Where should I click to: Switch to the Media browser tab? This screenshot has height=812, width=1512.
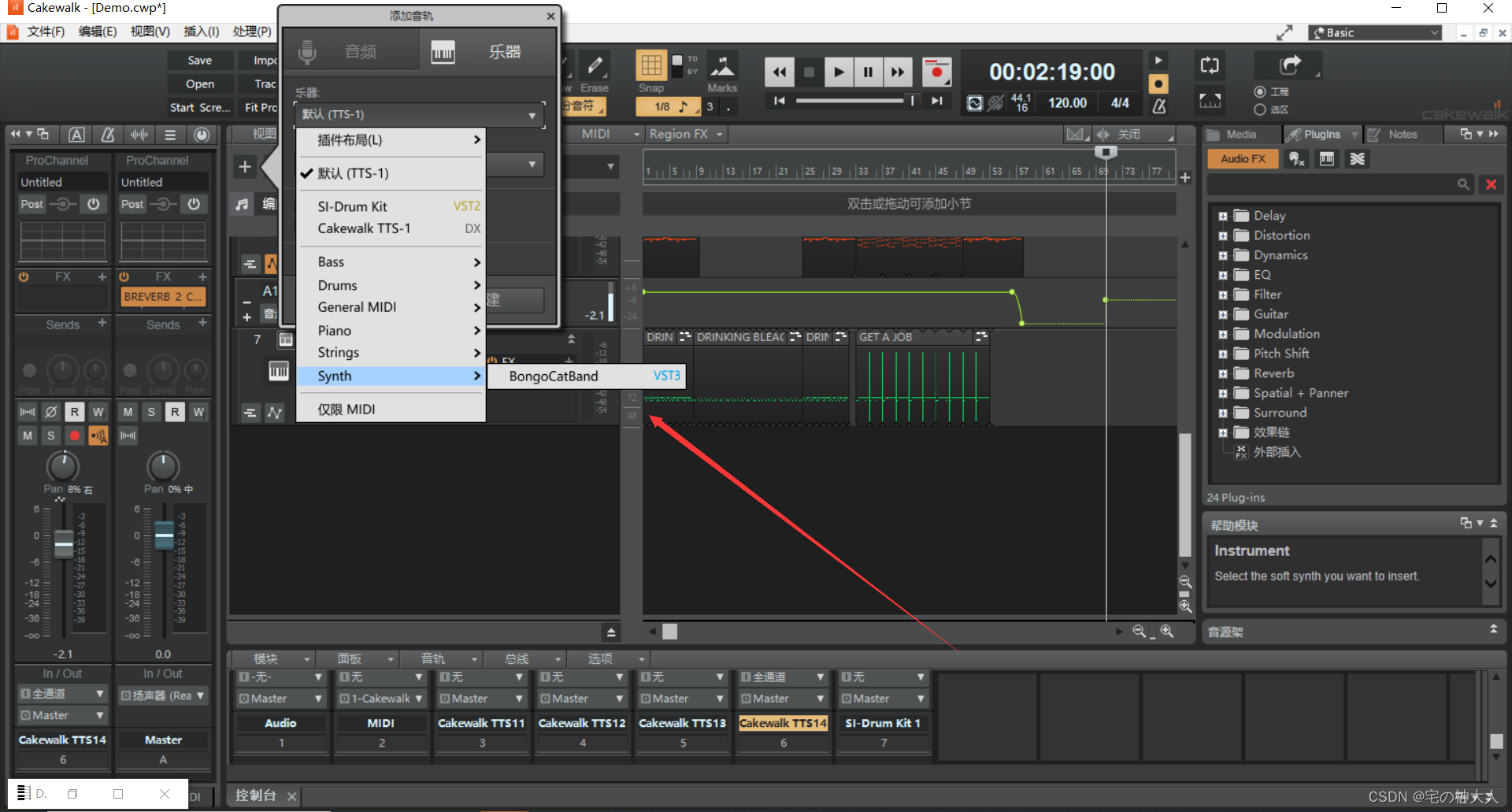1240,135
